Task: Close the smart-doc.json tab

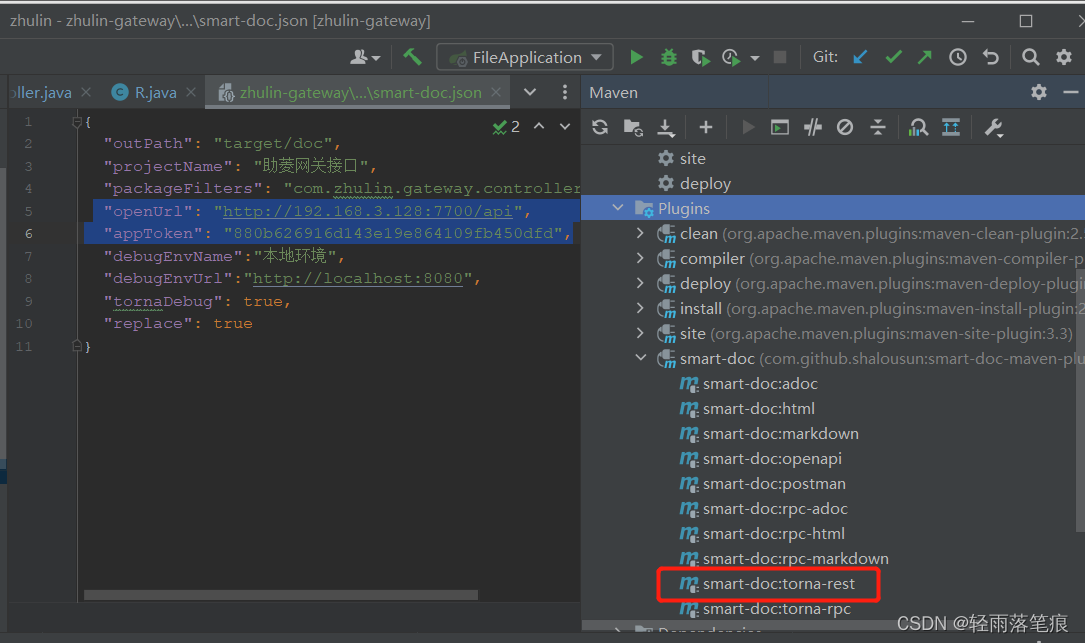Action: [496, 92]
